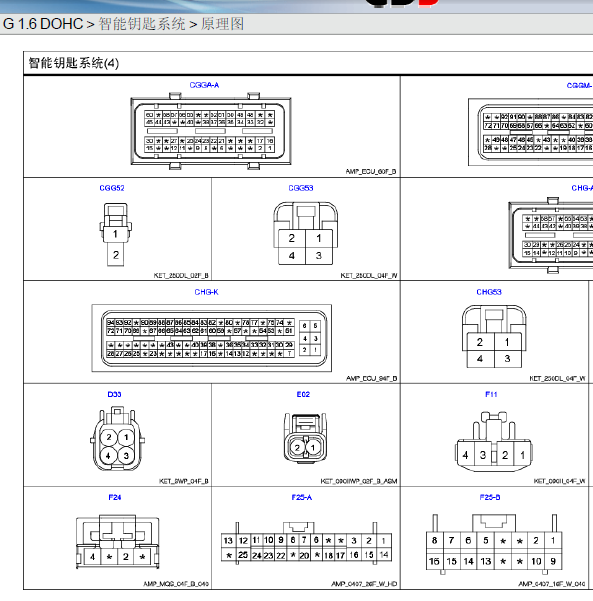Select the E02 two-pin connector drawing

(x=306, y=438)
